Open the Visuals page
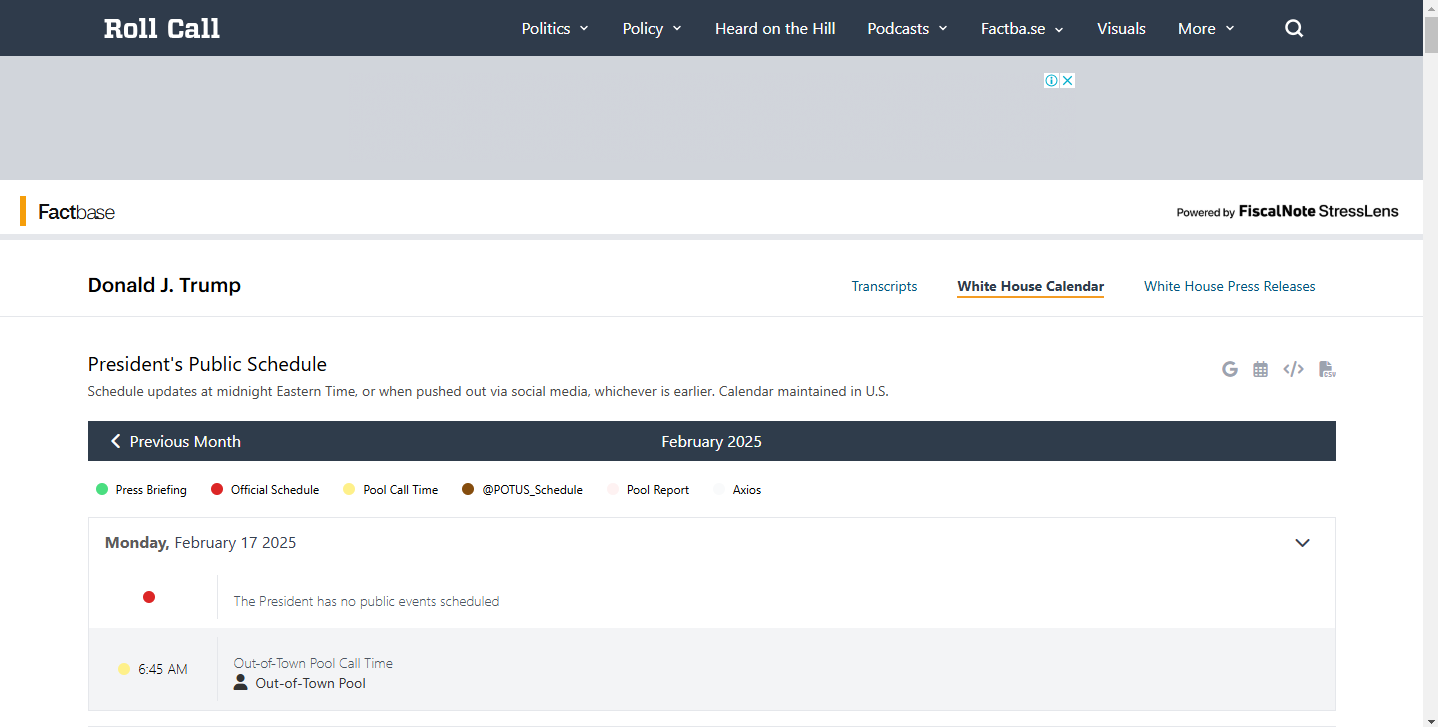This screenshot has width=1438, height=727. [1121, 28]
